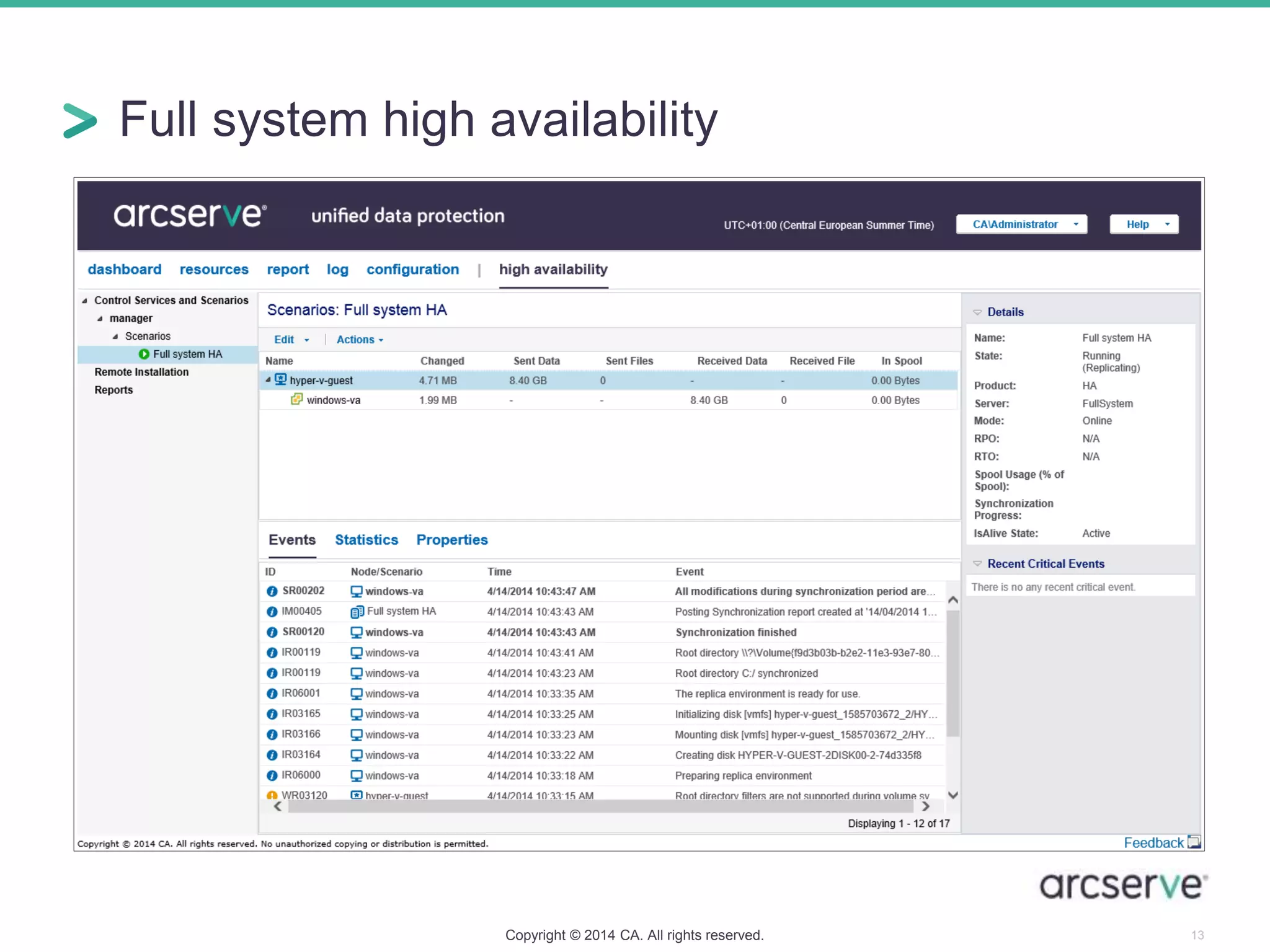The width and height of the screenshot is (1270, 952).
Task: Click the scenario icon next to IM00405's Full system HA
Action: coord(357,612)
